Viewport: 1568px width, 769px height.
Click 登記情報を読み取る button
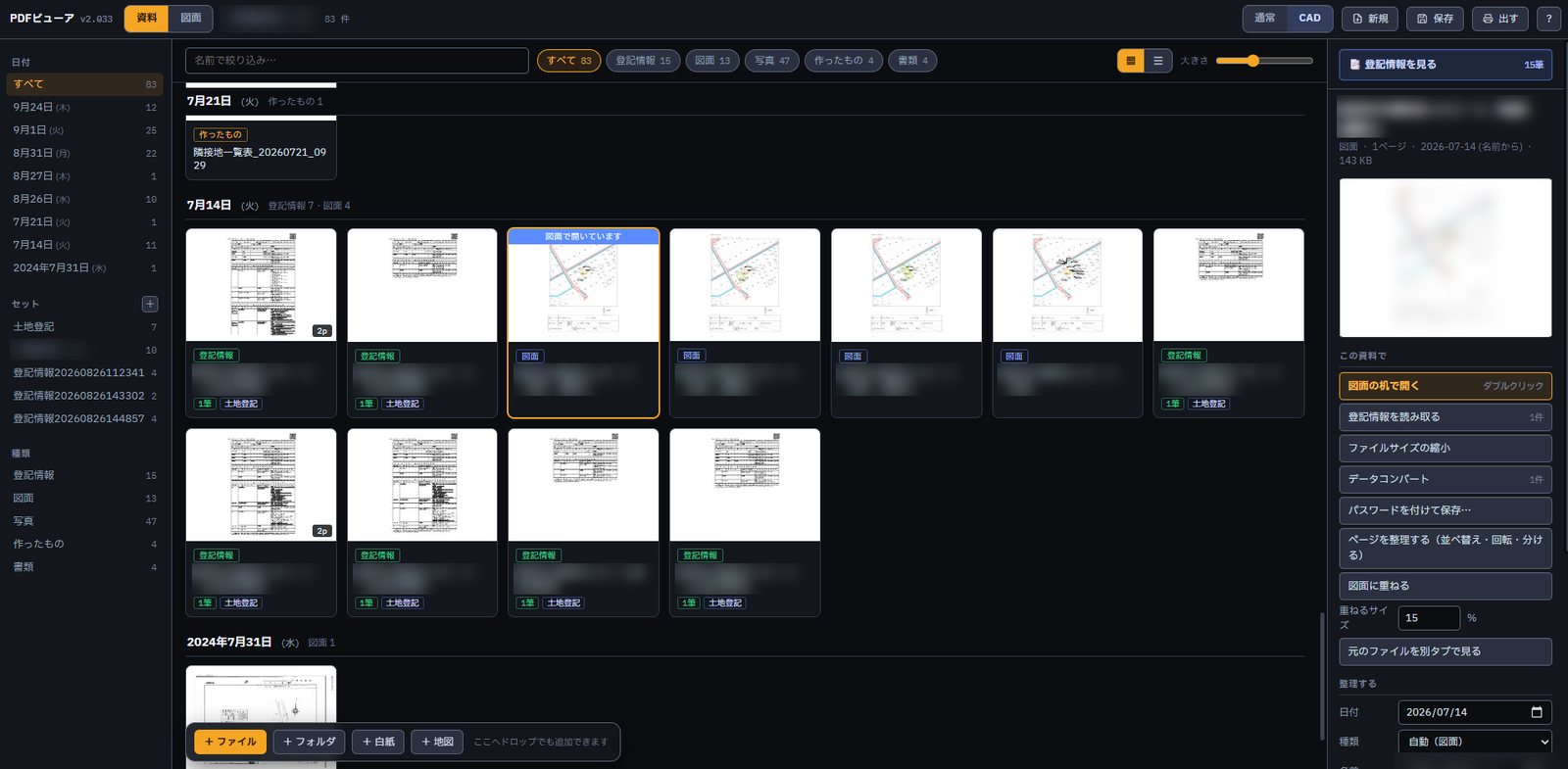(x=1445, y=417)
